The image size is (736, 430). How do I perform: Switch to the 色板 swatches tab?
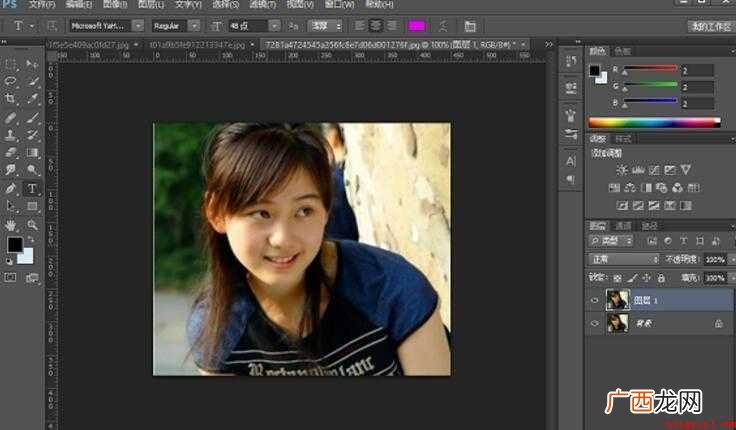(x=623, y=52)
